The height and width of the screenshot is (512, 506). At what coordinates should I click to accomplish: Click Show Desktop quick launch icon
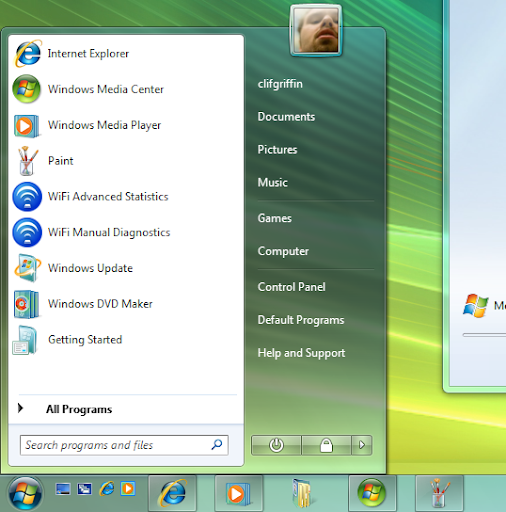(x=63, y=489)
